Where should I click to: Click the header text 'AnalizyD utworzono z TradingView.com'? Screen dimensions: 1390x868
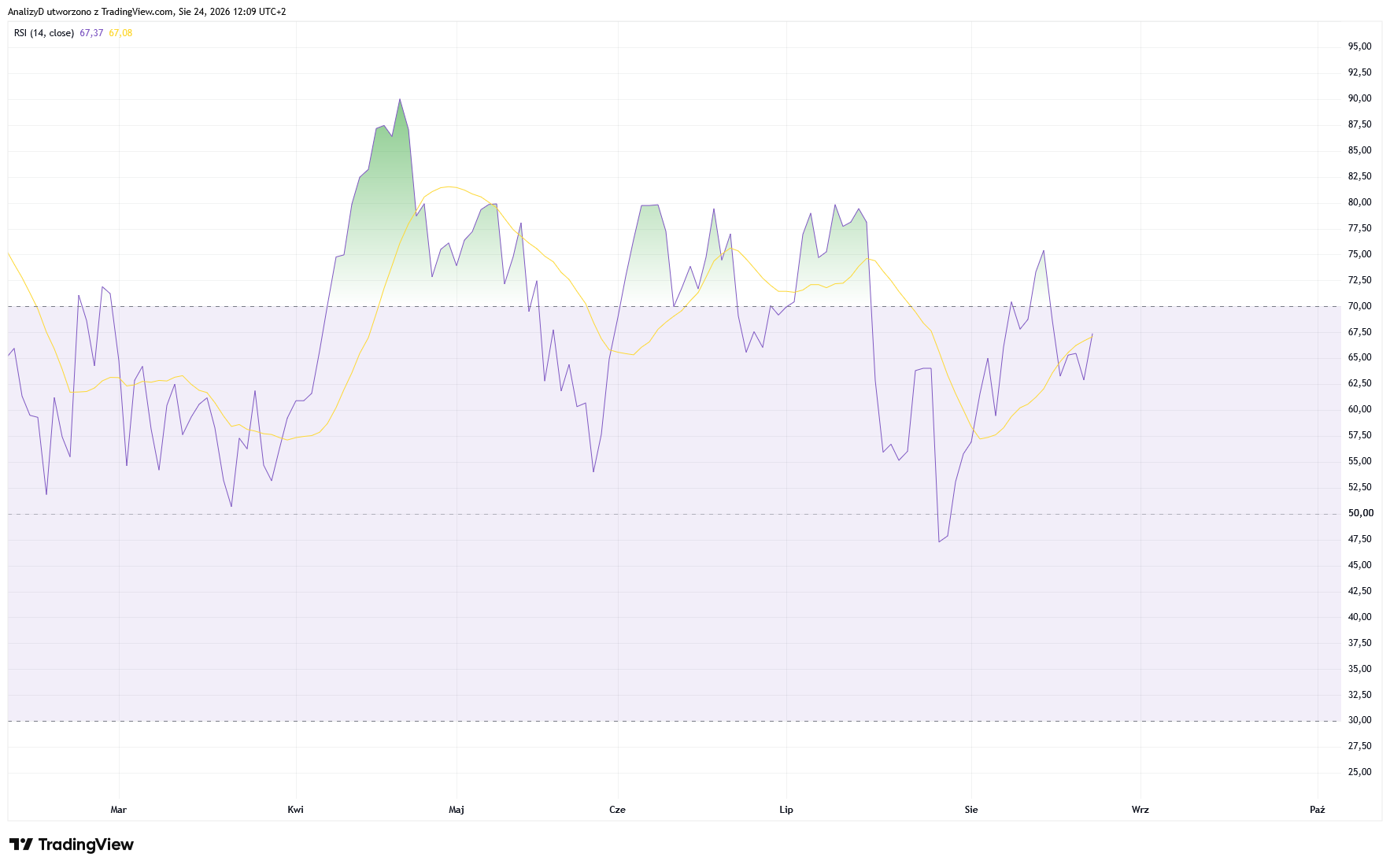(91, 12)
